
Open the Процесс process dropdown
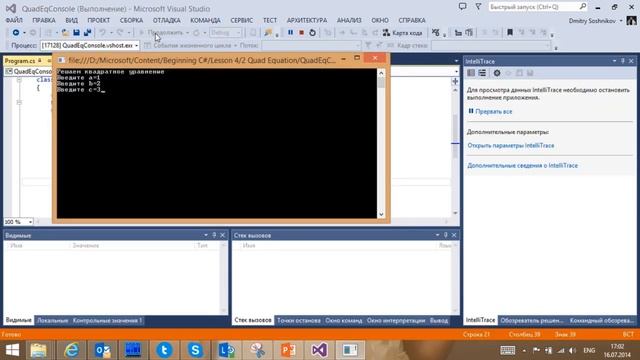pos(136,46)
